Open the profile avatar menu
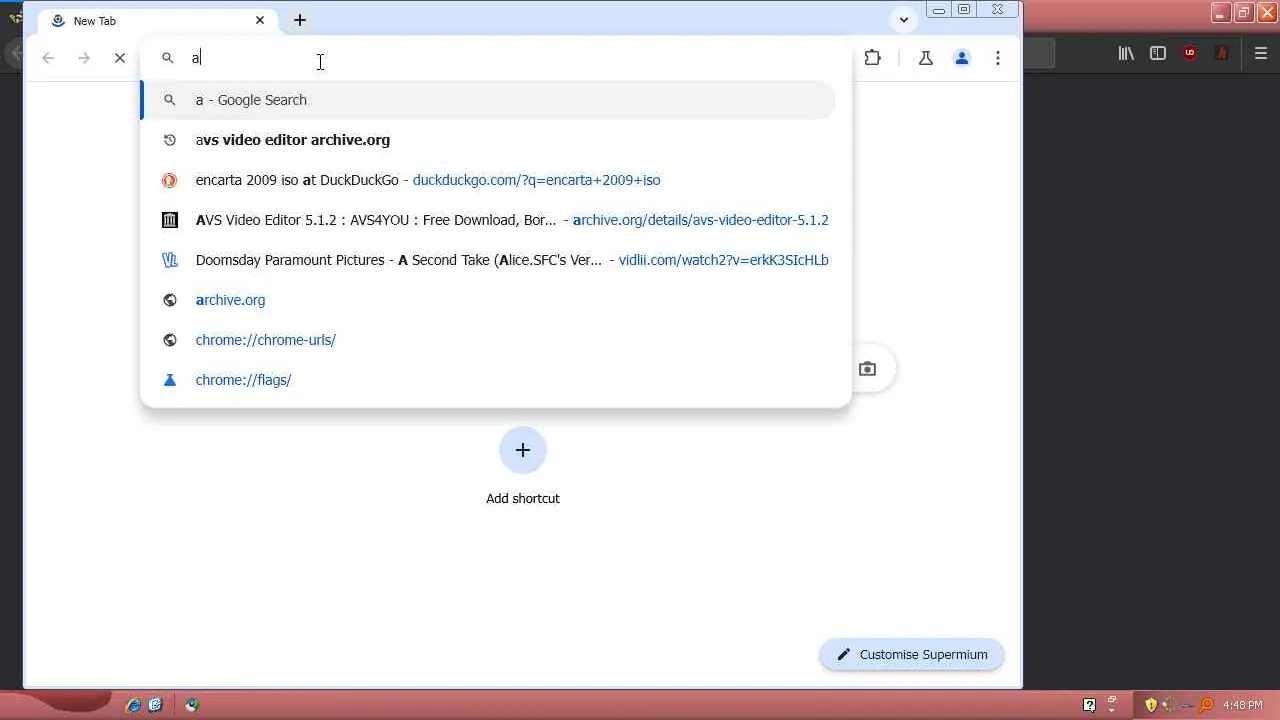The height and width of the screenshot is (720, 1280). [x=962, y=58]
